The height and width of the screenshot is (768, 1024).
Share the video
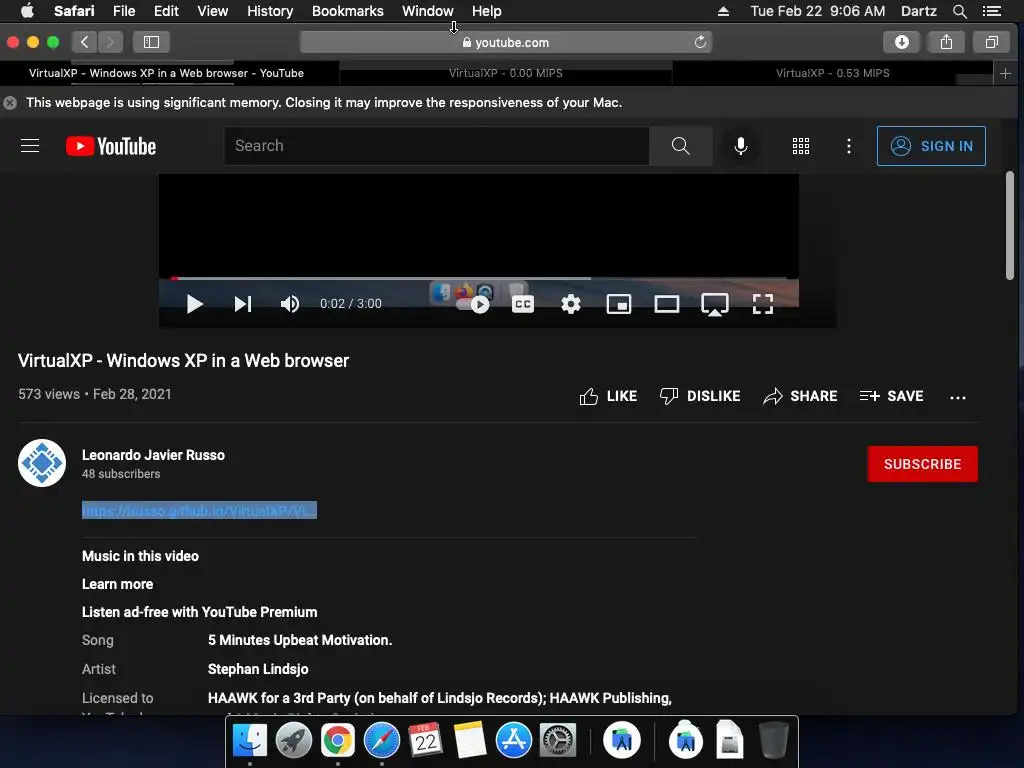[800, 396]
